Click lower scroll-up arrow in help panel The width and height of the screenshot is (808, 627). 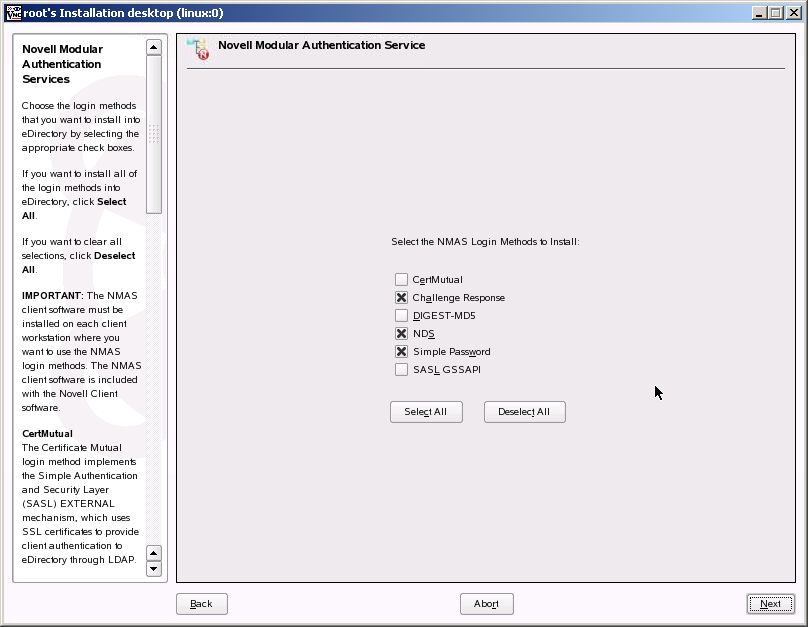[x=154, y=553]
